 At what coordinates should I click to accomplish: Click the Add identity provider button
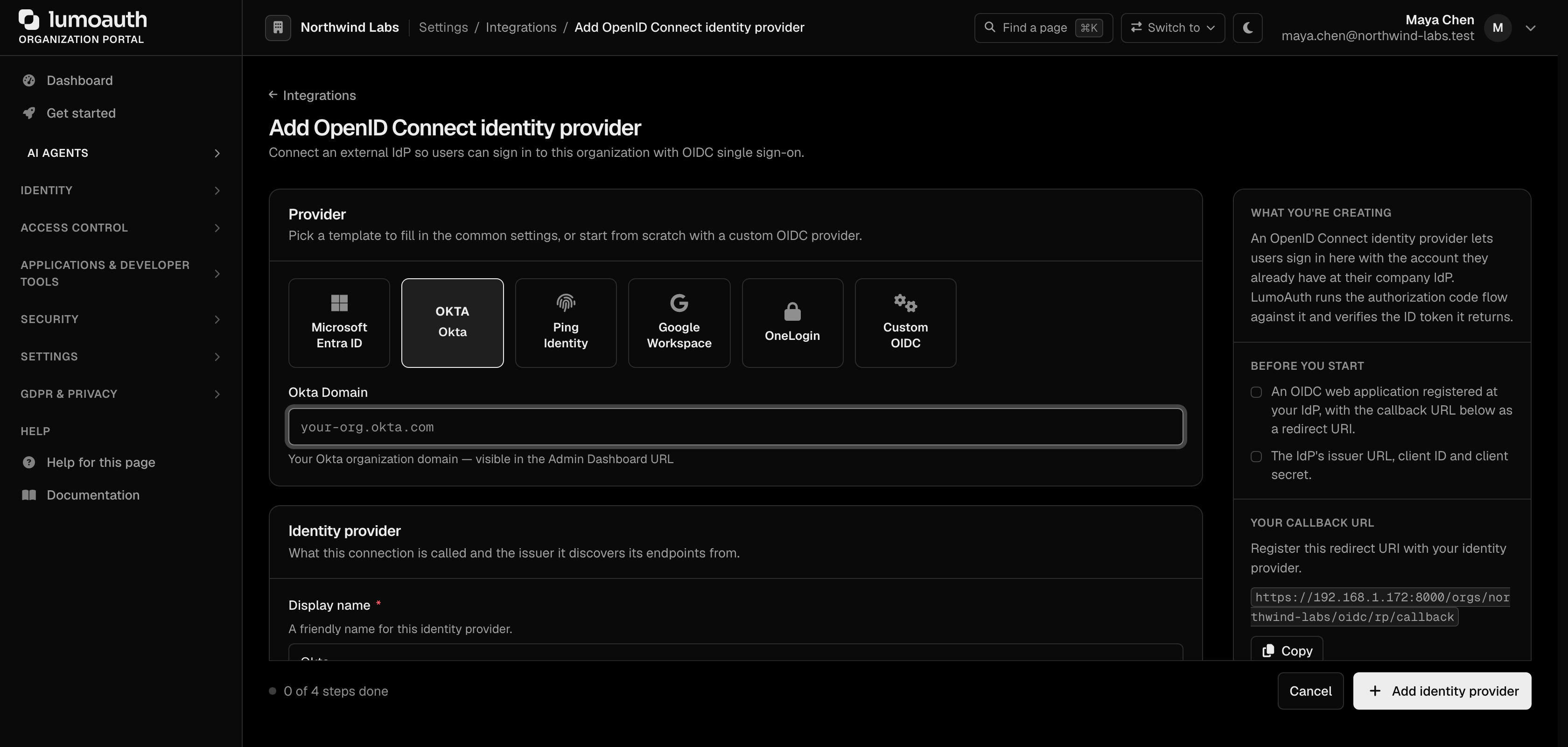point(1442,691)
